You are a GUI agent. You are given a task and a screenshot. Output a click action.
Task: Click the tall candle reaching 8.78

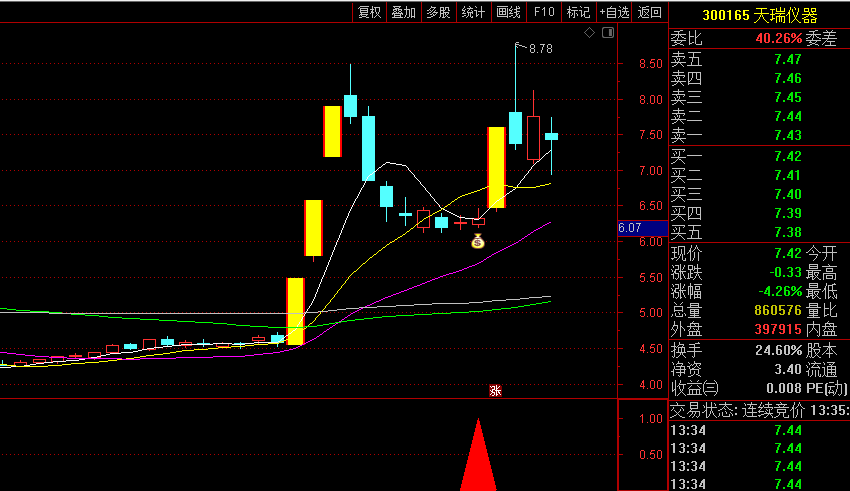(x=516, y=128)
